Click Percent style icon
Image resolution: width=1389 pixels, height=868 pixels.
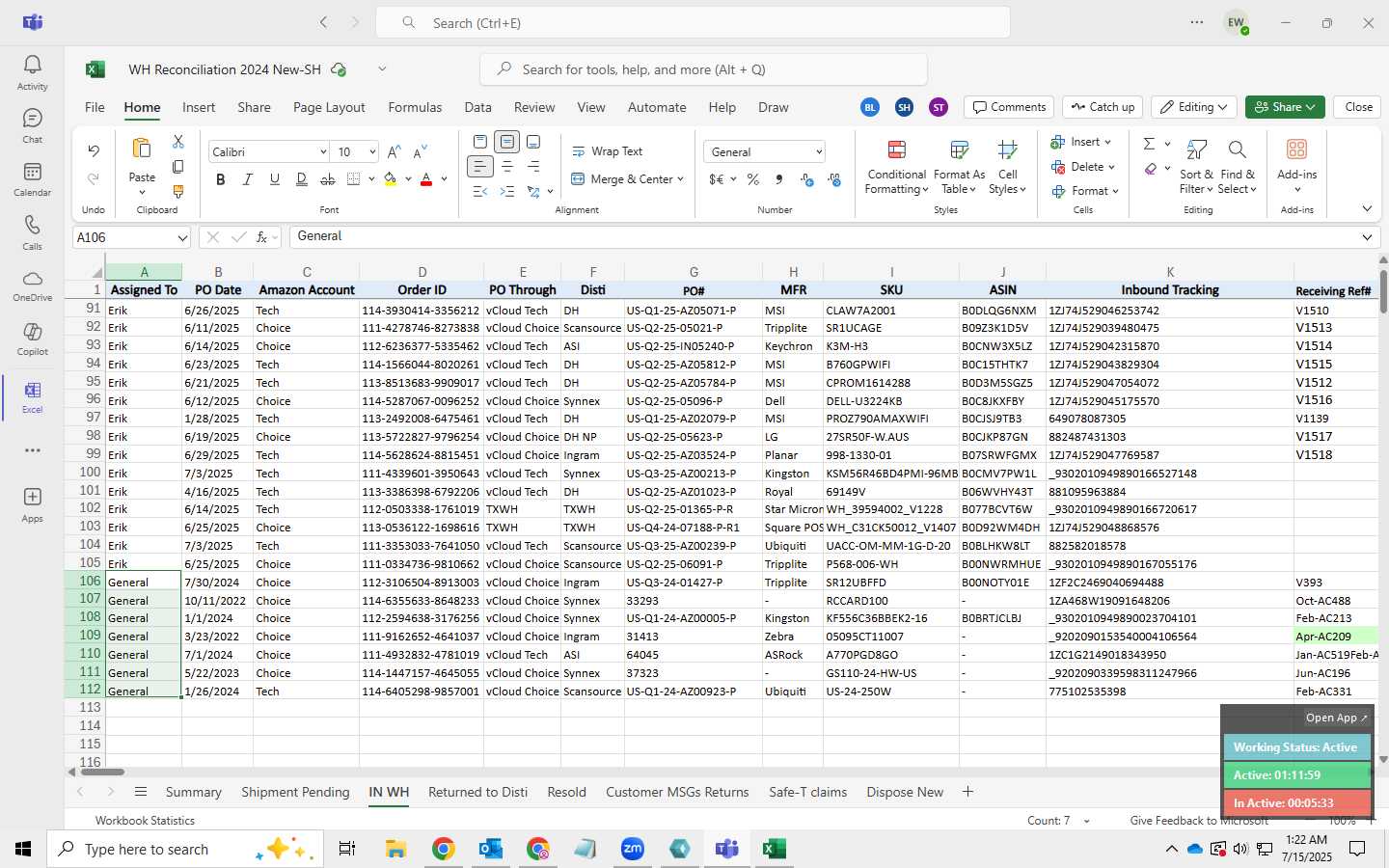click(x=753, y=179)
